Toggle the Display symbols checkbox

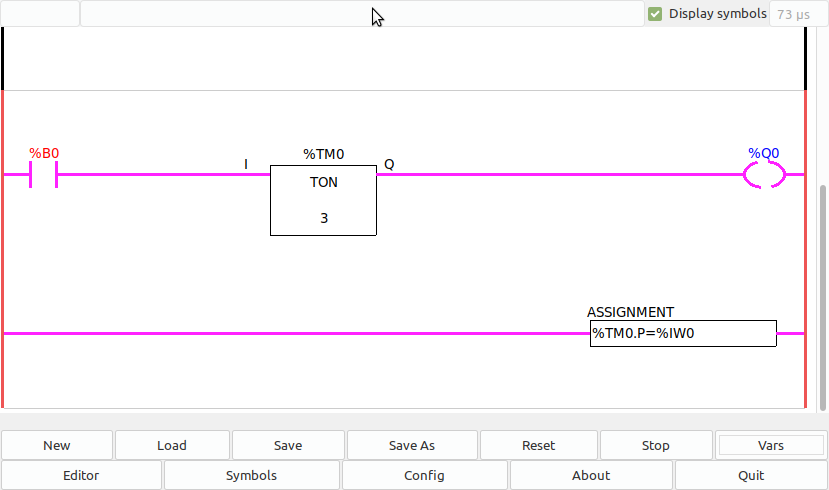tap(655, 14)
